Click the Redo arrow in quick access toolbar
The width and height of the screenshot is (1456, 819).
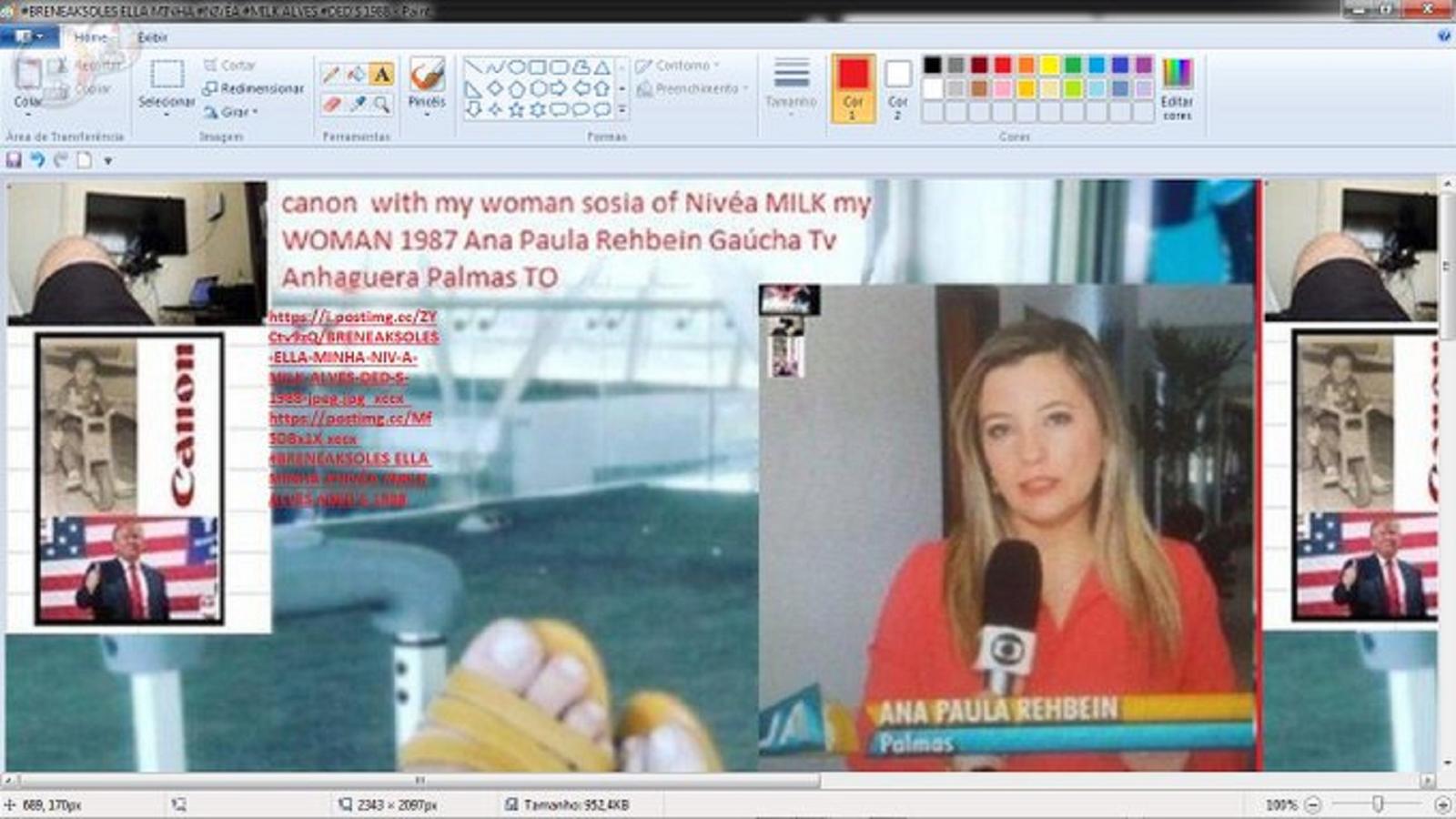61,160
